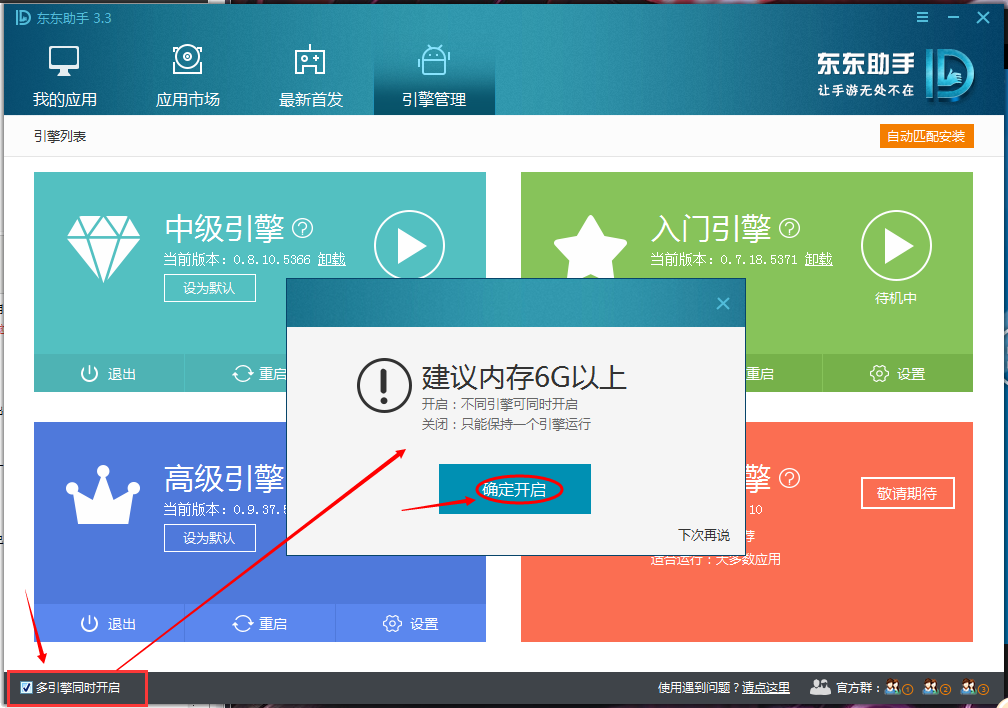This screenshot has height=708, width=1008.
Task: Start the 入门引擎 with its play button
Action: [895, 245]
